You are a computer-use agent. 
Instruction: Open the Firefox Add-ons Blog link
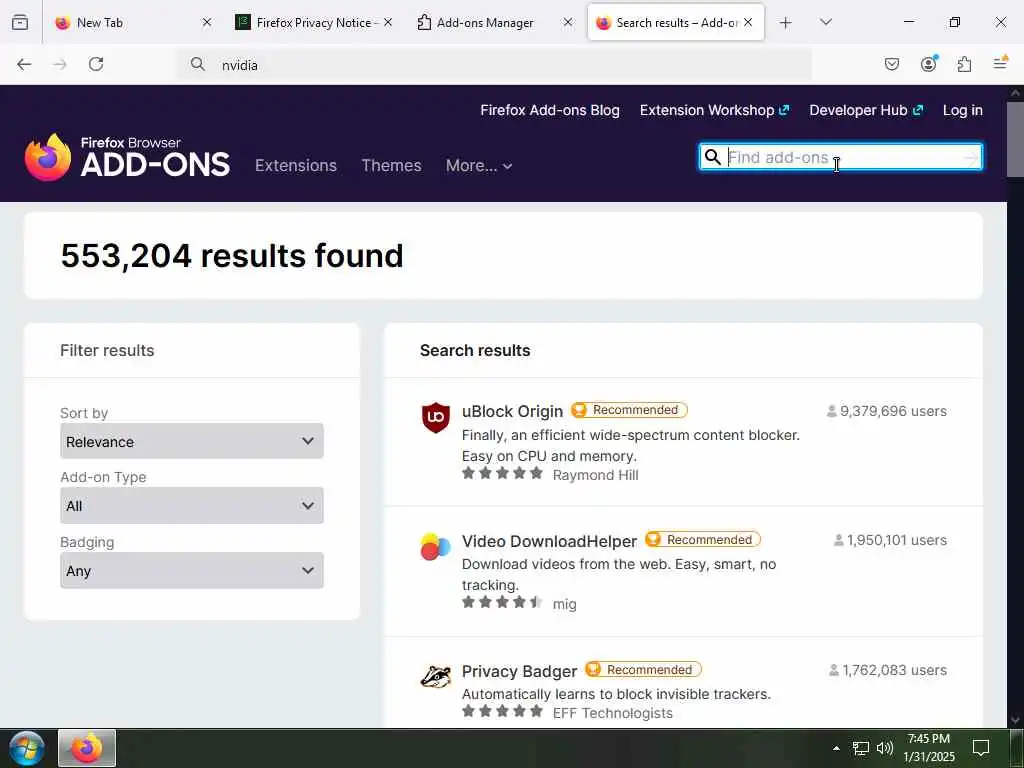click(550, 110)
